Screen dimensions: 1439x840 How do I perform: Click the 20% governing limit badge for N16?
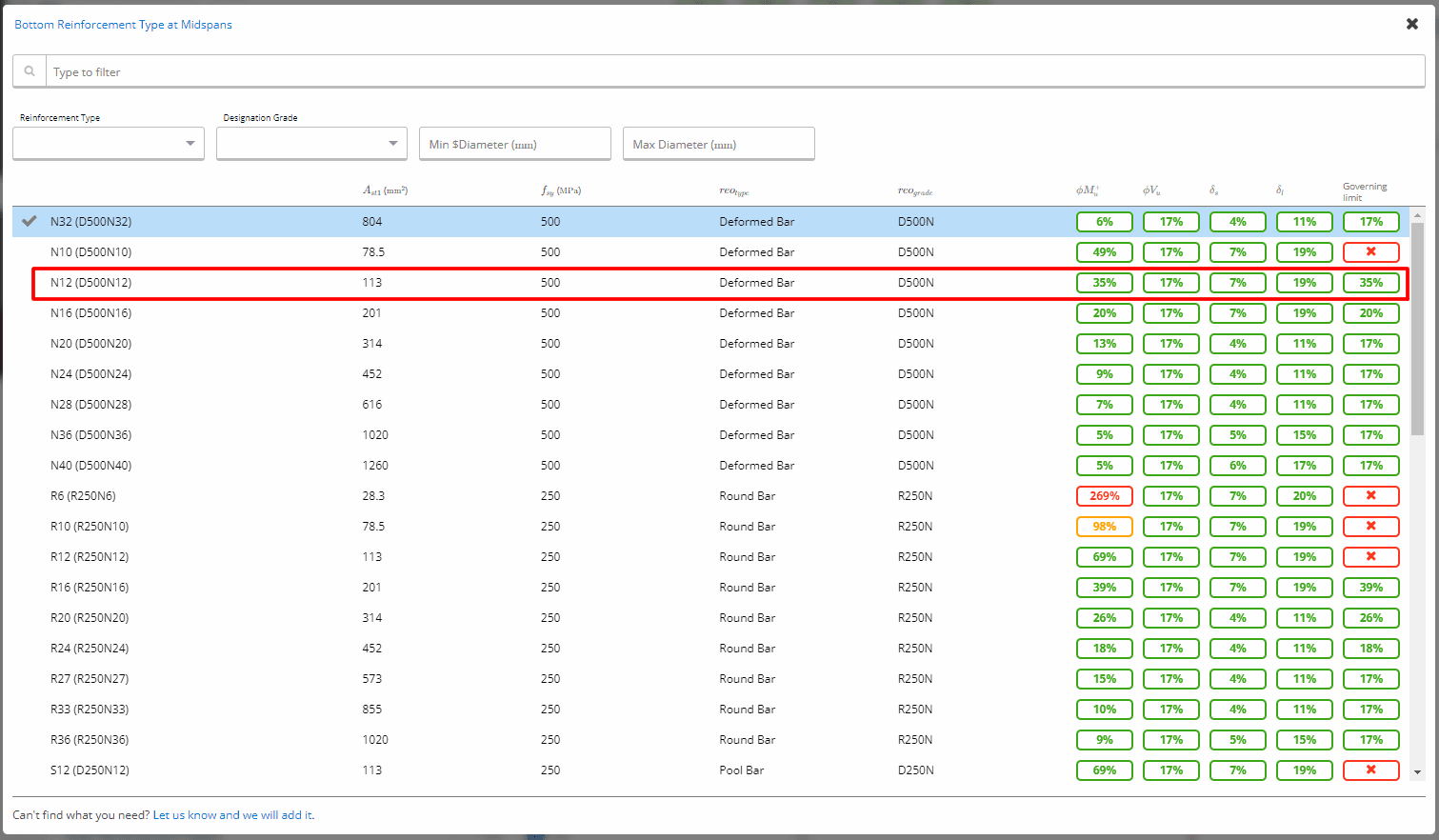[x=1371, y=313]
